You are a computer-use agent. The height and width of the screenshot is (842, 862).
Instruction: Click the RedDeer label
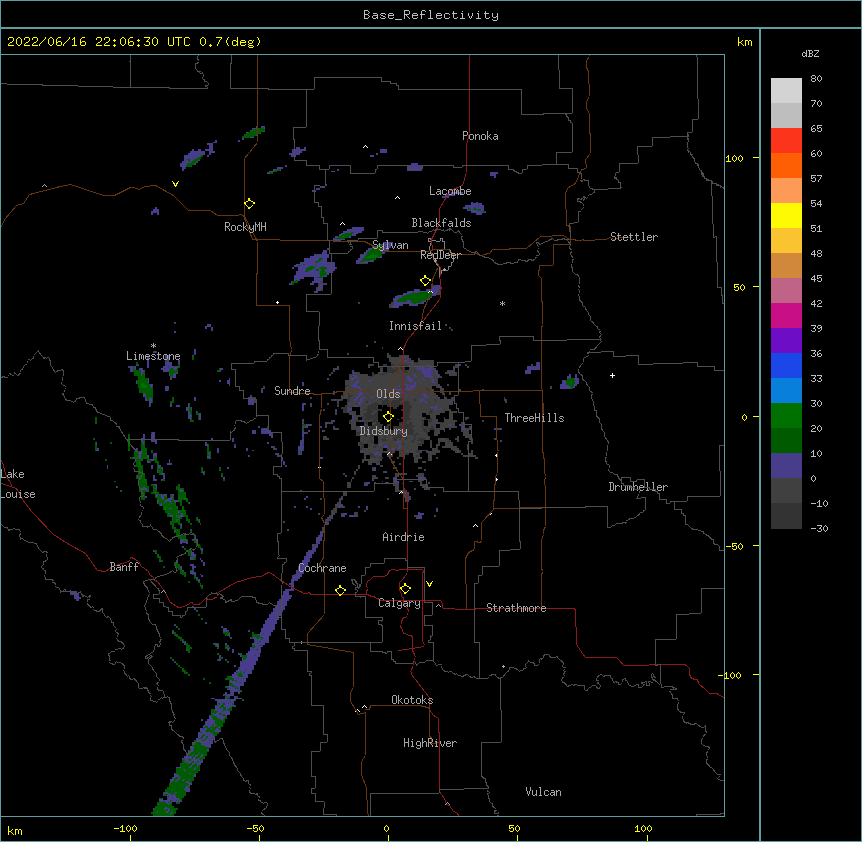coord(440,255)
